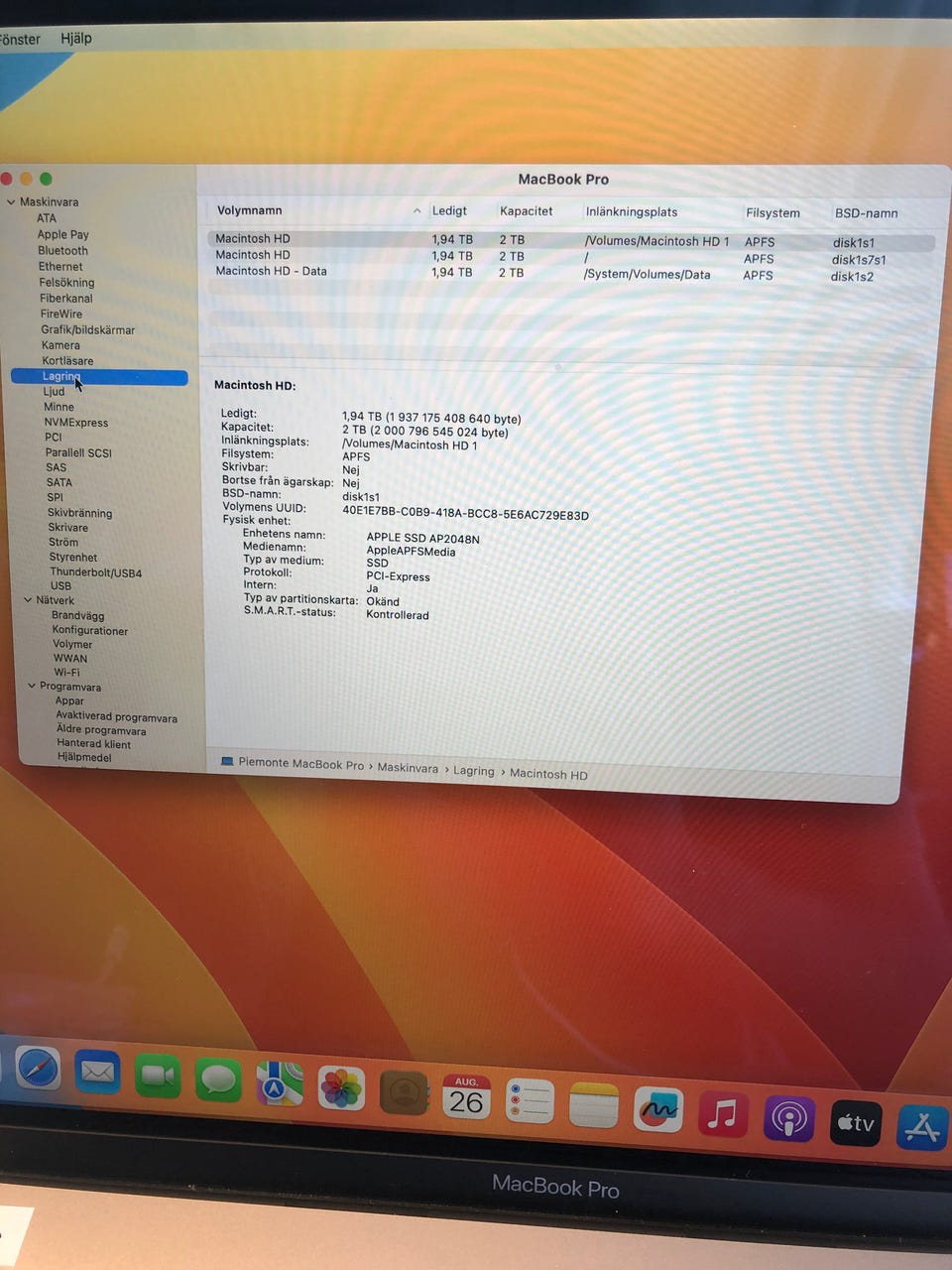Select USB in the sidebar
The image size is (952, 1270).
60,586
